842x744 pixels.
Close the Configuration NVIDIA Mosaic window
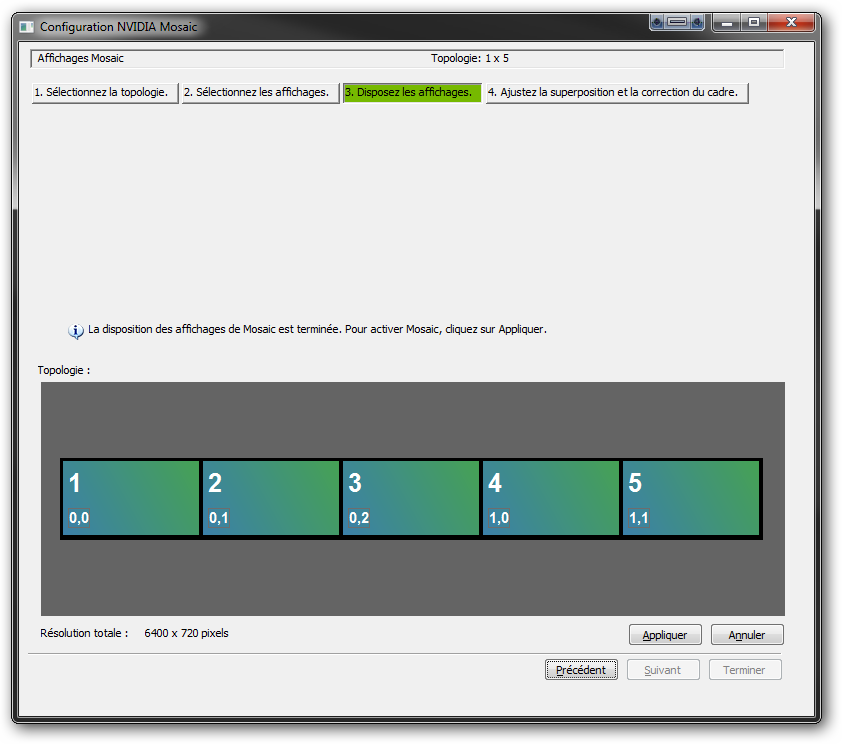point(793,22)
